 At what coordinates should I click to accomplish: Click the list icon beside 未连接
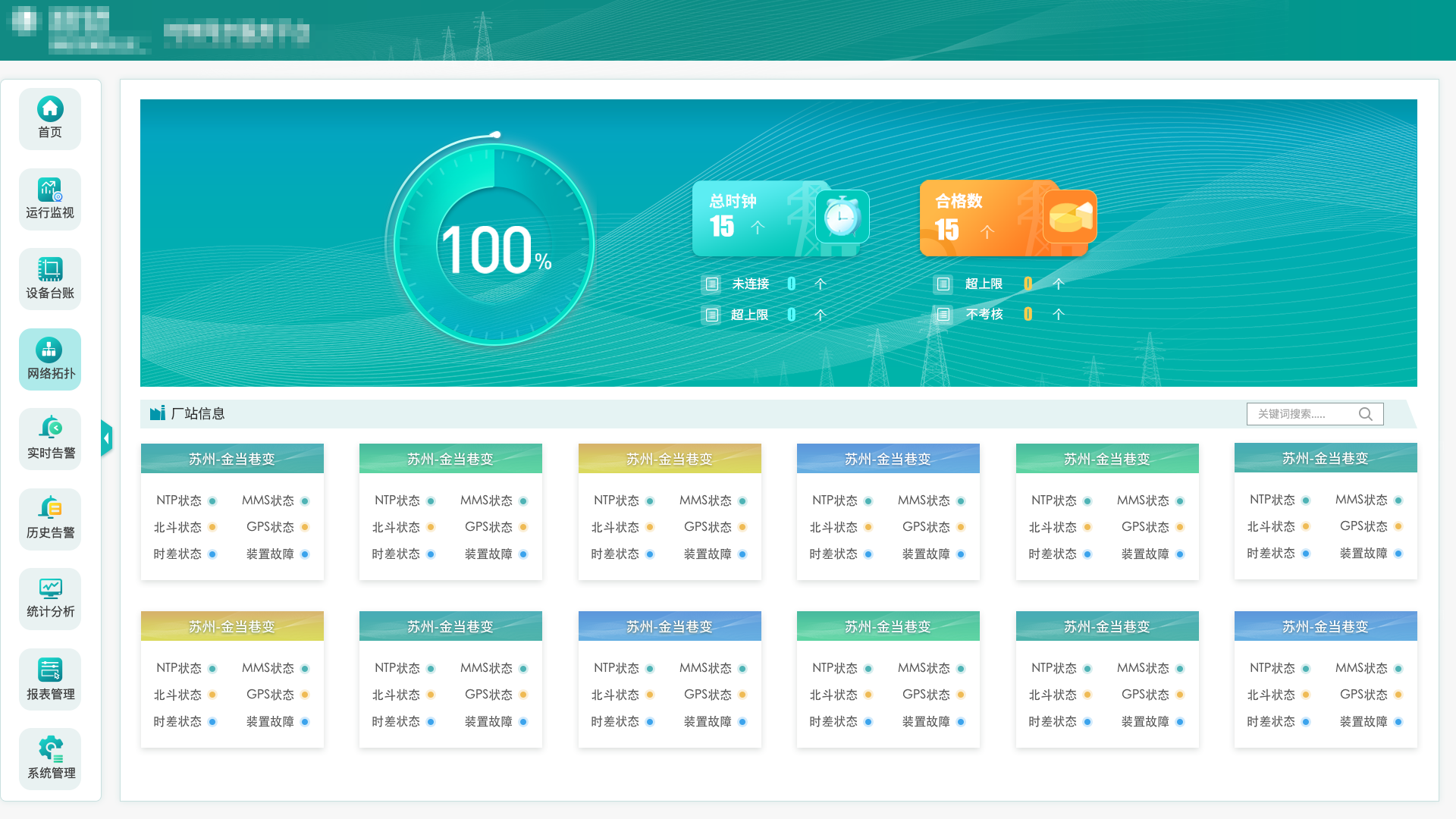point(711,284)
